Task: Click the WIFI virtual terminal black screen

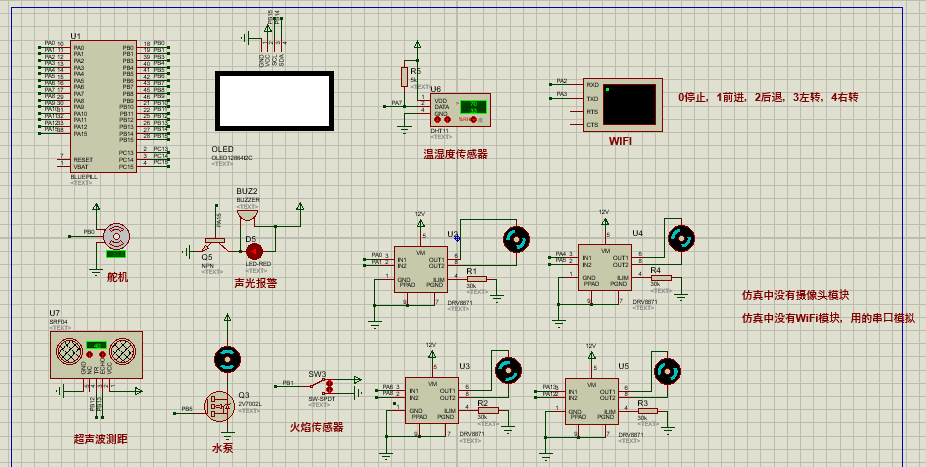Action: (x=629, y=104)
